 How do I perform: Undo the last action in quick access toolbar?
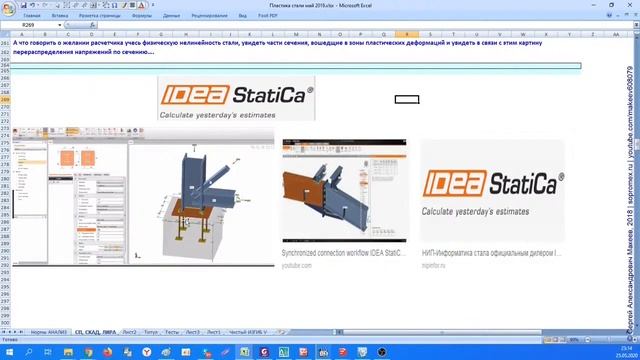tap(32, 5)
